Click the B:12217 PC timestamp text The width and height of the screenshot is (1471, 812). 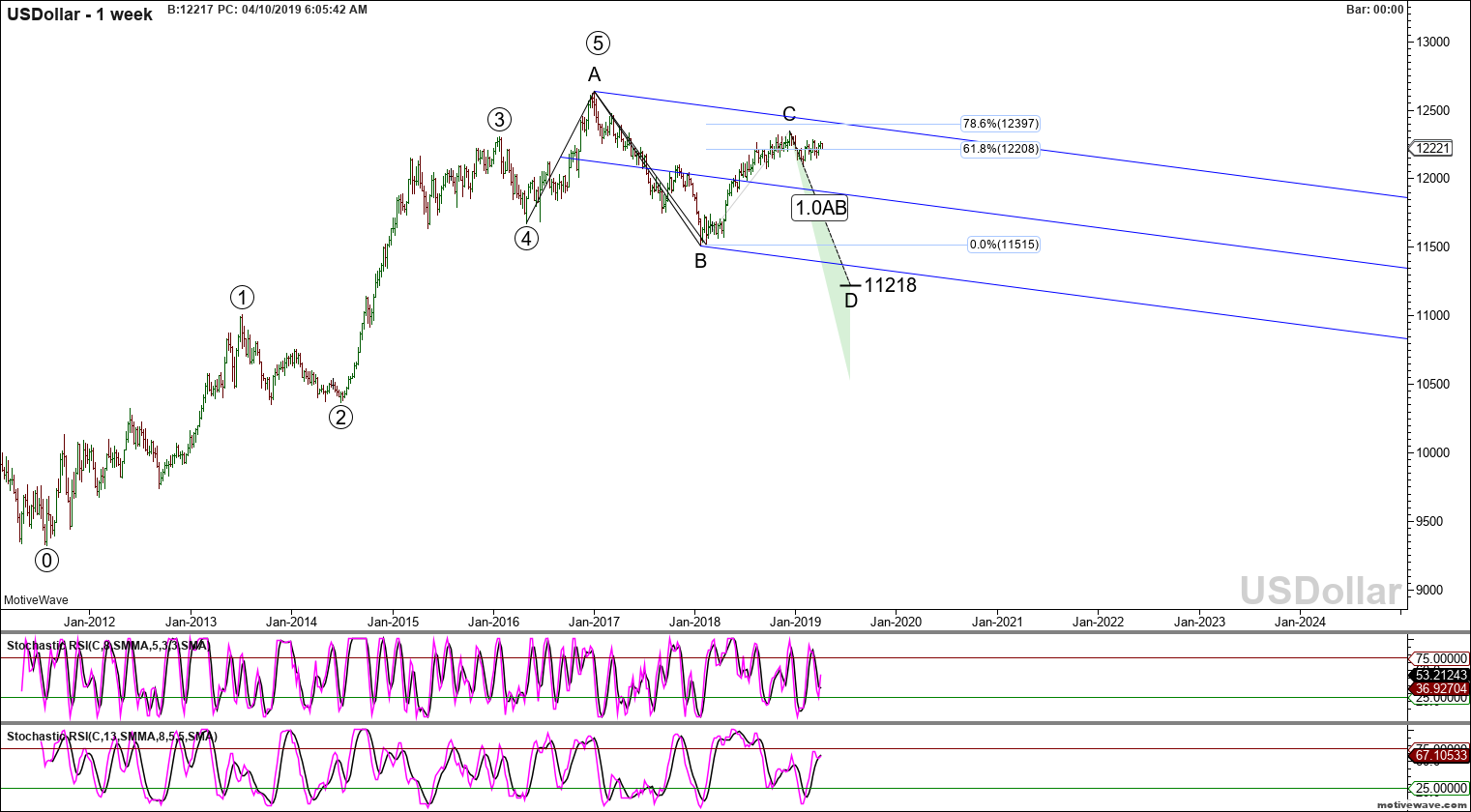(267, 9)
